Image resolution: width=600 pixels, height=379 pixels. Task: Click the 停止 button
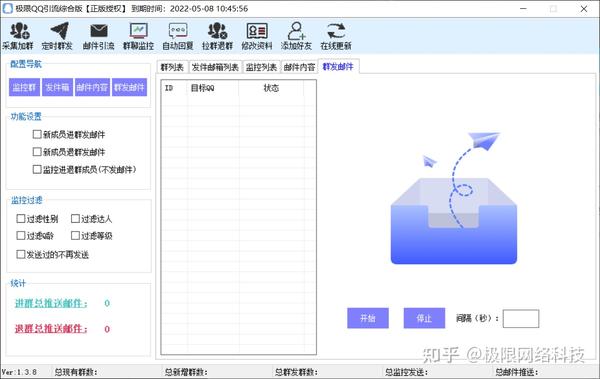click(x=424, y=318)
